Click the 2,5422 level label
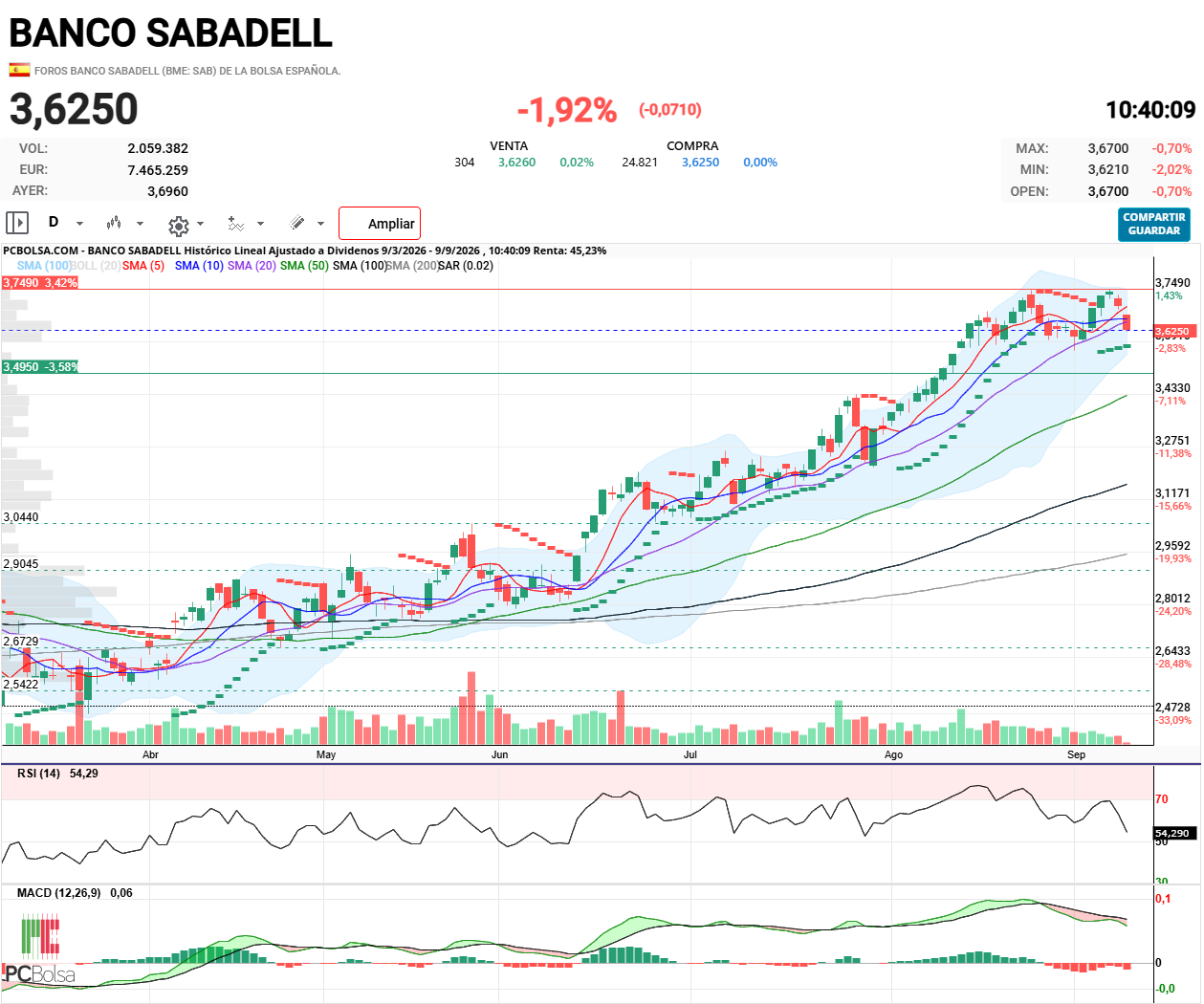This screenshot has height=1004, width=1204. (21, 685)
